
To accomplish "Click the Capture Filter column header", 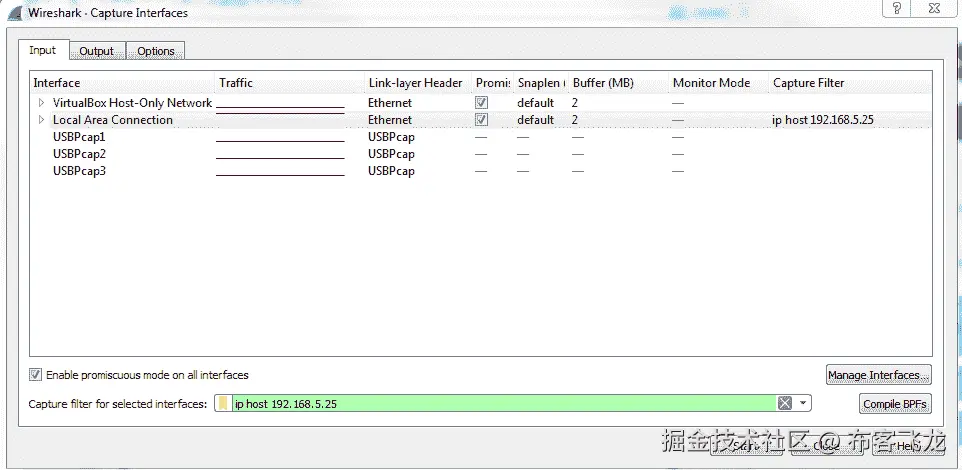I will tap(850, 83).
